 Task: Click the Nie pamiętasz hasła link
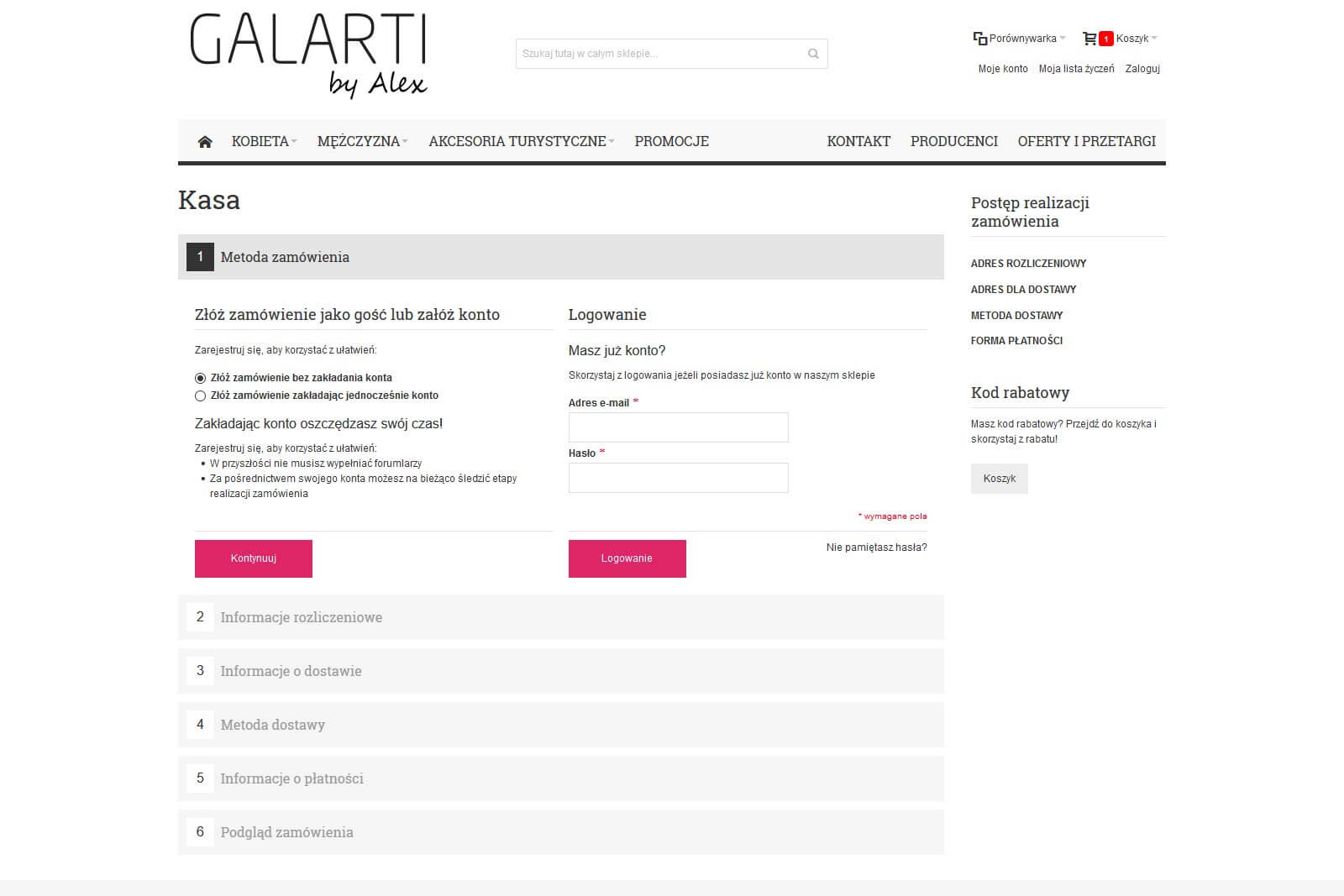(x=876, y=548)
